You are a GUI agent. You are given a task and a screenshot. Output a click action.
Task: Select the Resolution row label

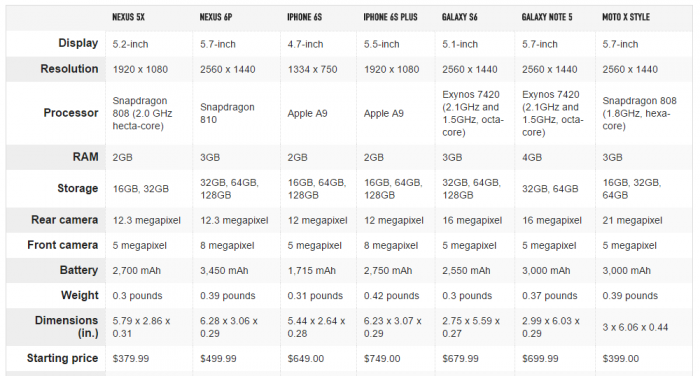[x=69, y=69]
